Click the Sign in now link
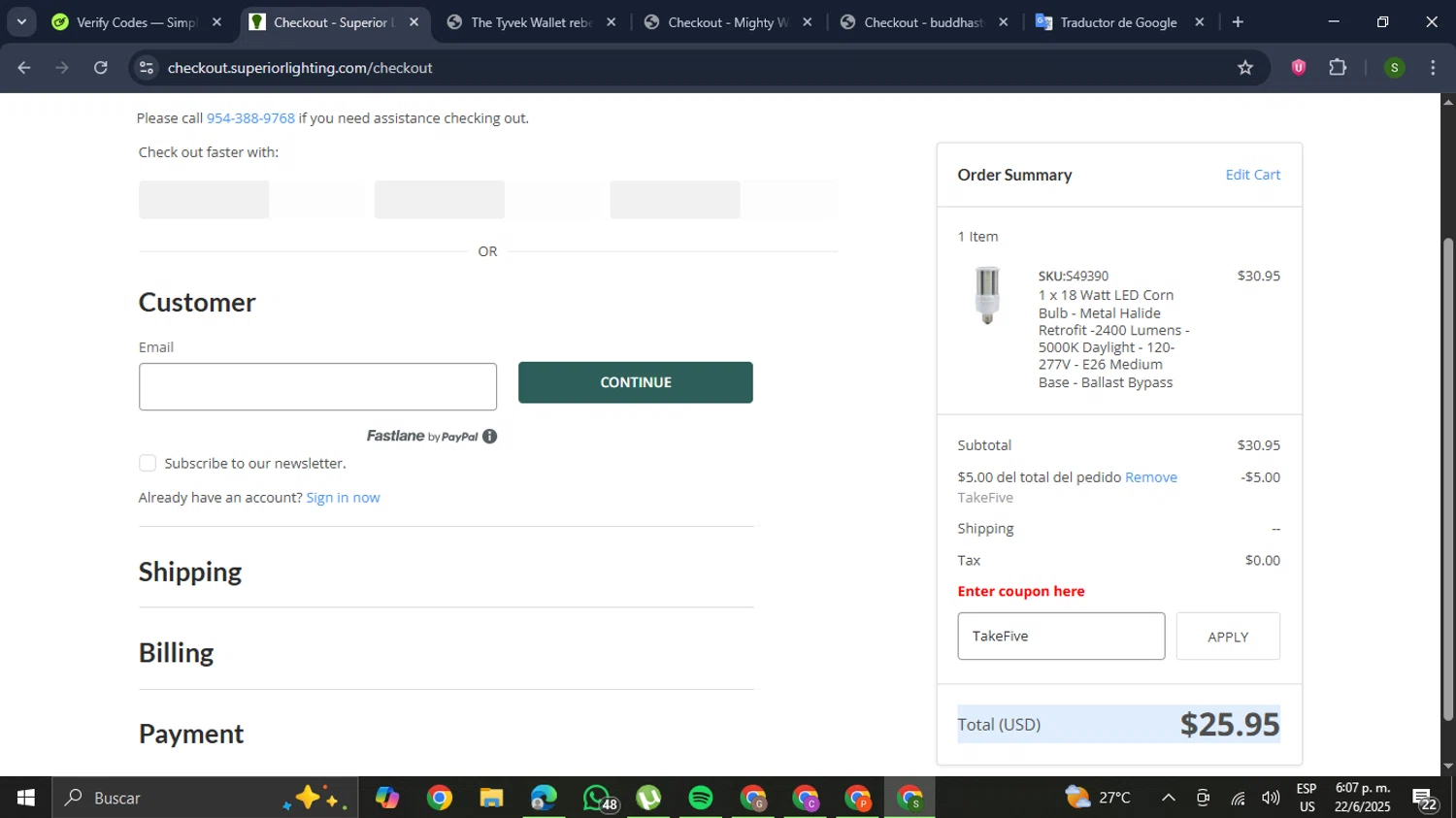 tap(343, 498)
